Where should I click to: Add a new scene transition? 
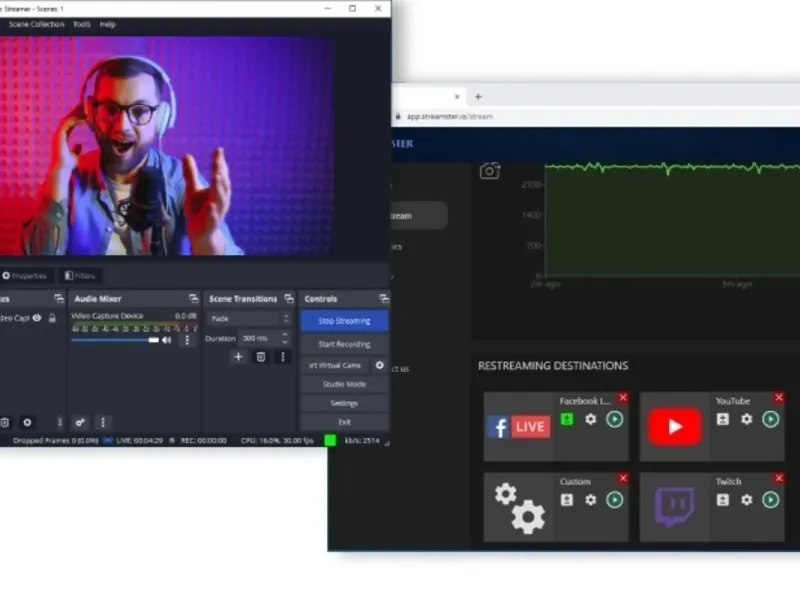[x=238, y=357]
